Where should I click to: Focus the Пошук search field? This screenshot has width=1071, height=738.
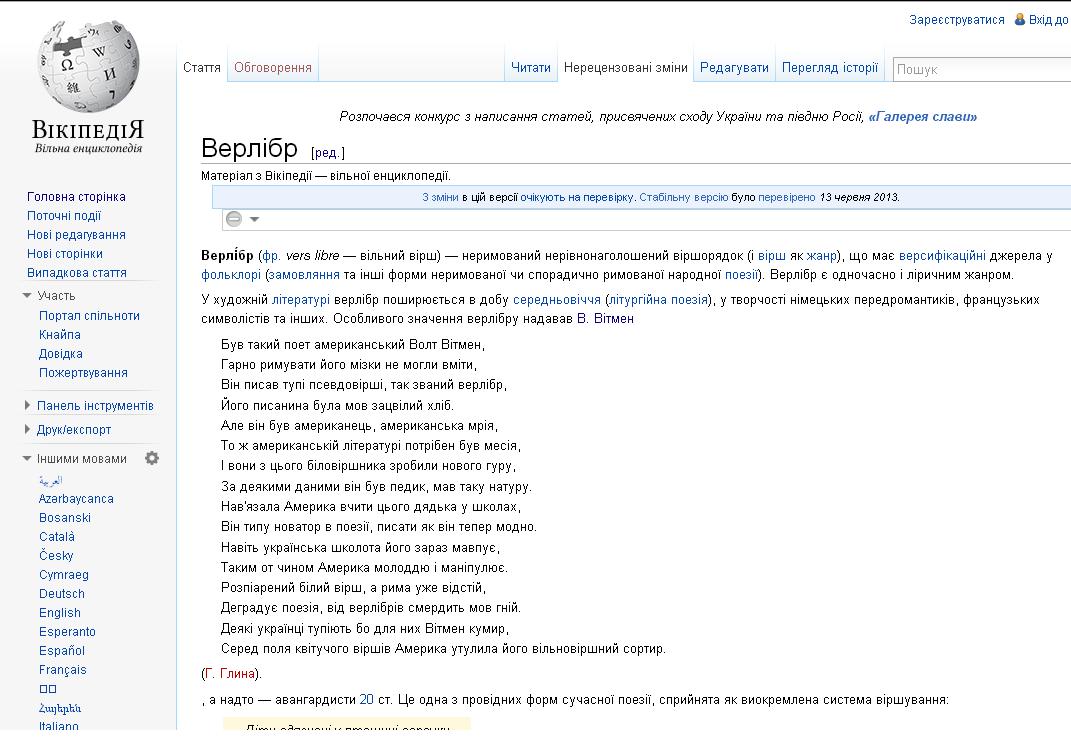pyautogui.click(x=982, y=69)
